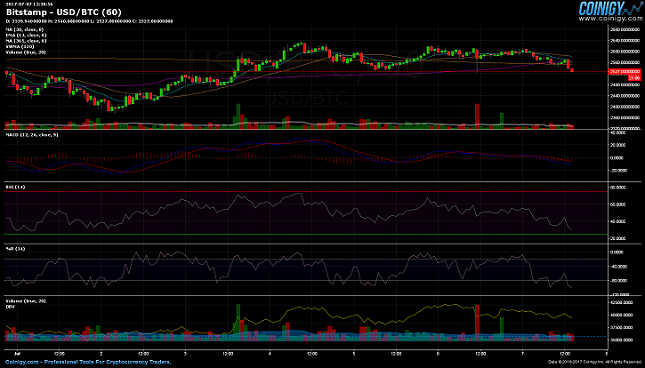Select the VWMA (120) indicator label
The width and height of the screenshot is (645, 368).
coord(20,46)
